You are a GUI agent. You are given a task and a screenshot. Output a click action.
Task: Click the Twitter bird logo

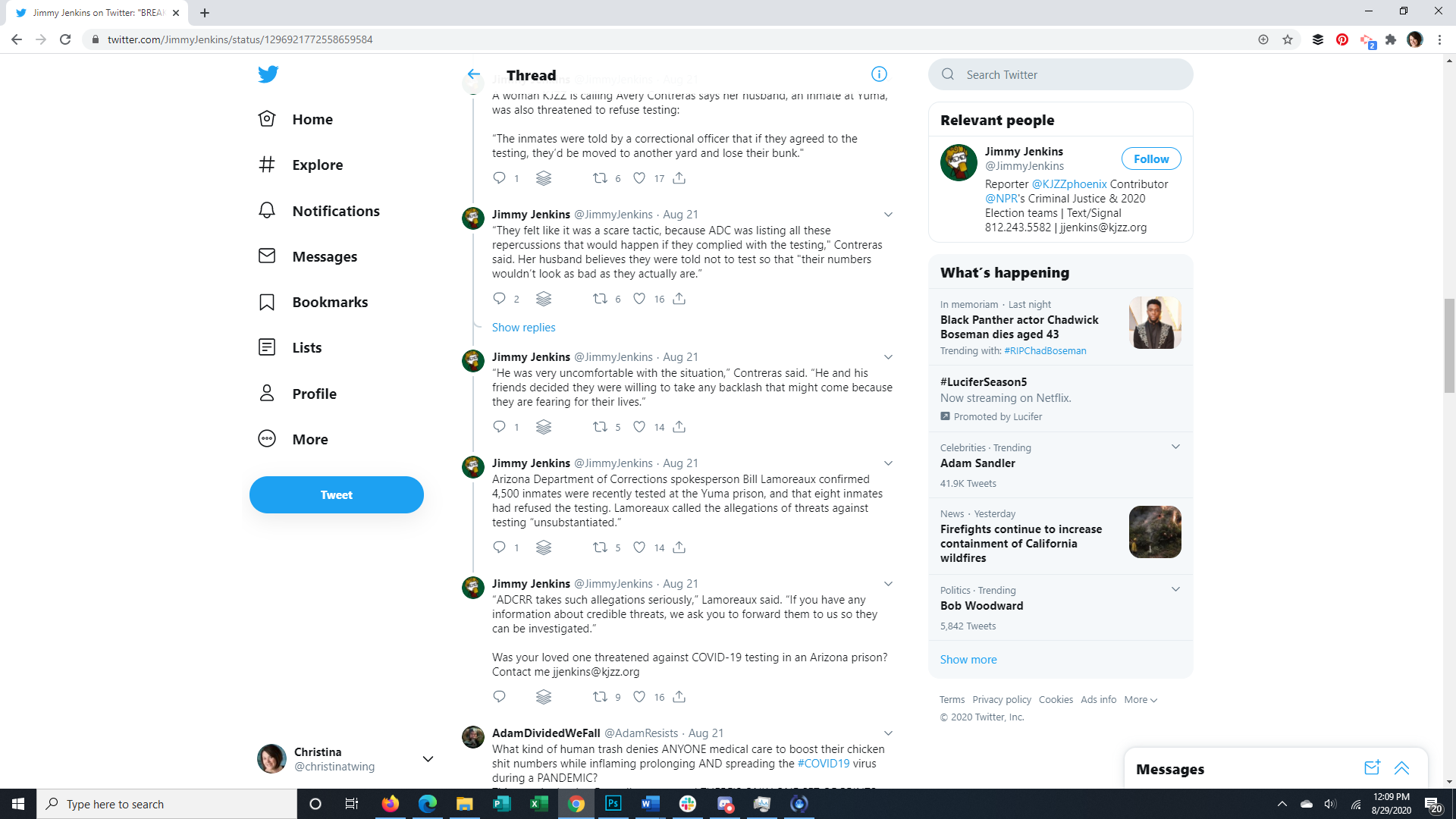(268, 74)
